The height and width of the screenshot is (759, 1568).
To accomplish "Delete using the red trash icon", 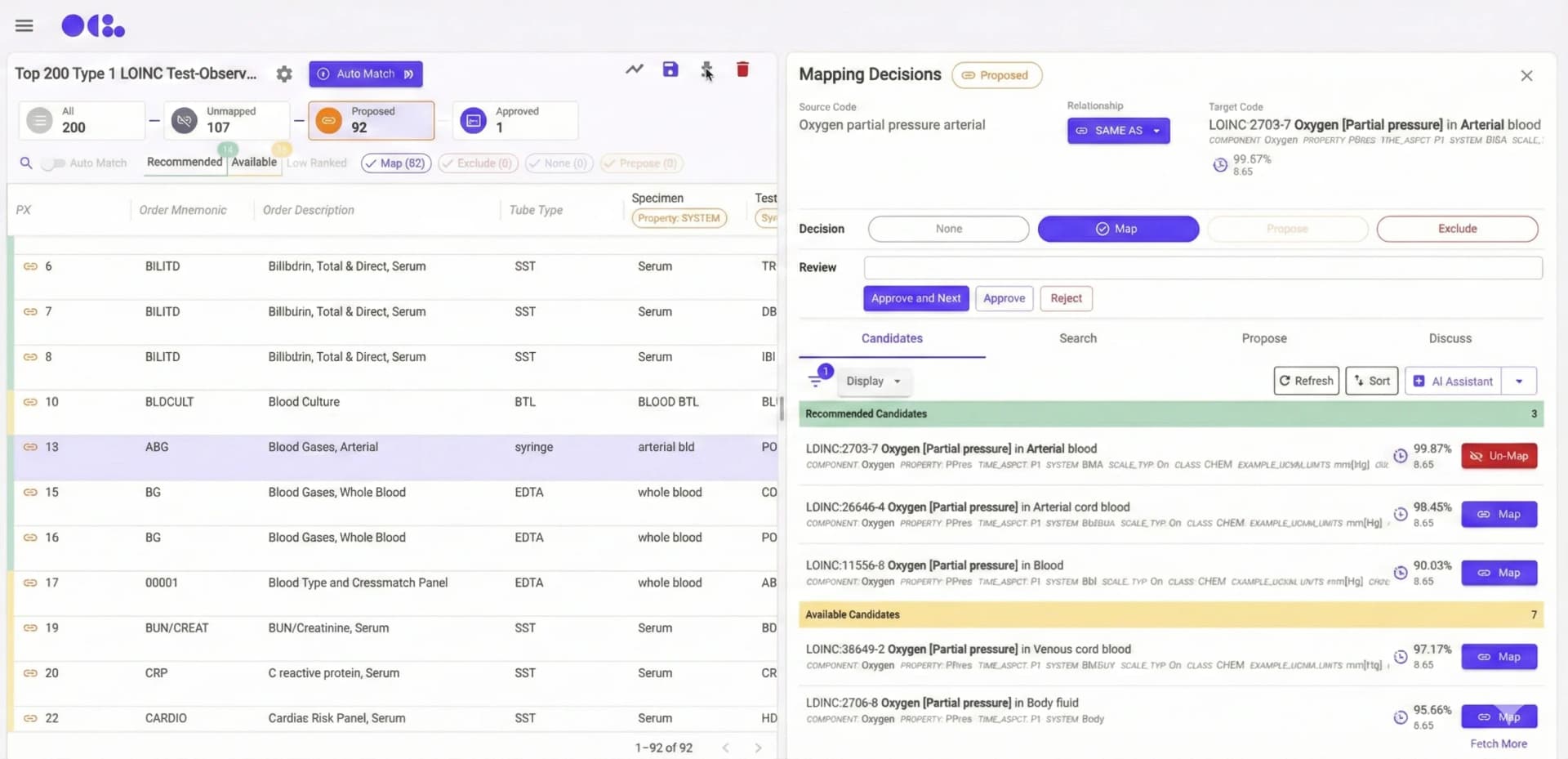I will [742, 69].
